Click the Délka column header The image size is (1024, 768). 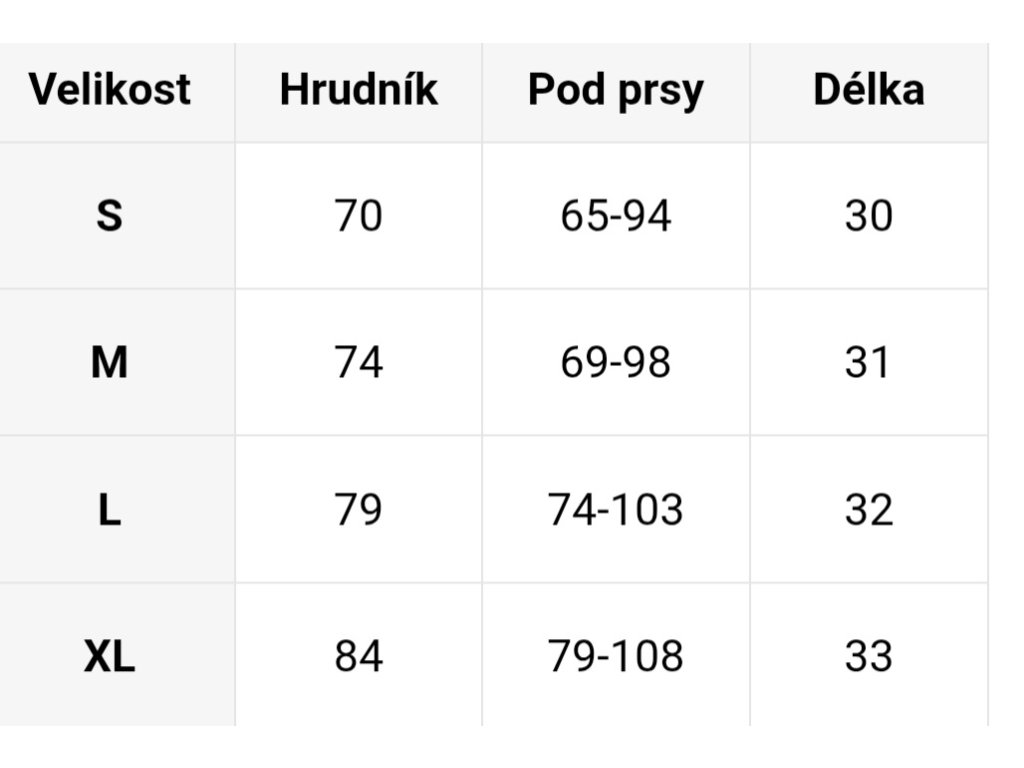tap(868, 89)
